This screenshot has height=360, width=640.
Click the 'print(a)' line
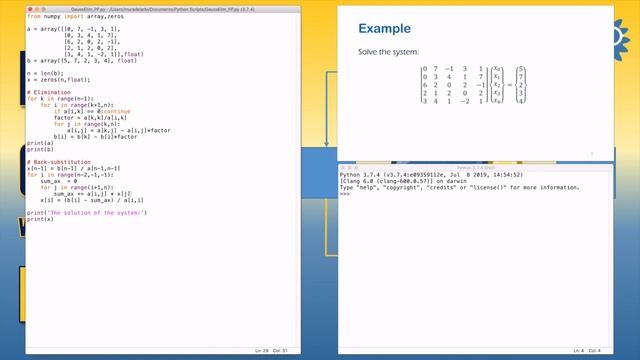(40, 143)
